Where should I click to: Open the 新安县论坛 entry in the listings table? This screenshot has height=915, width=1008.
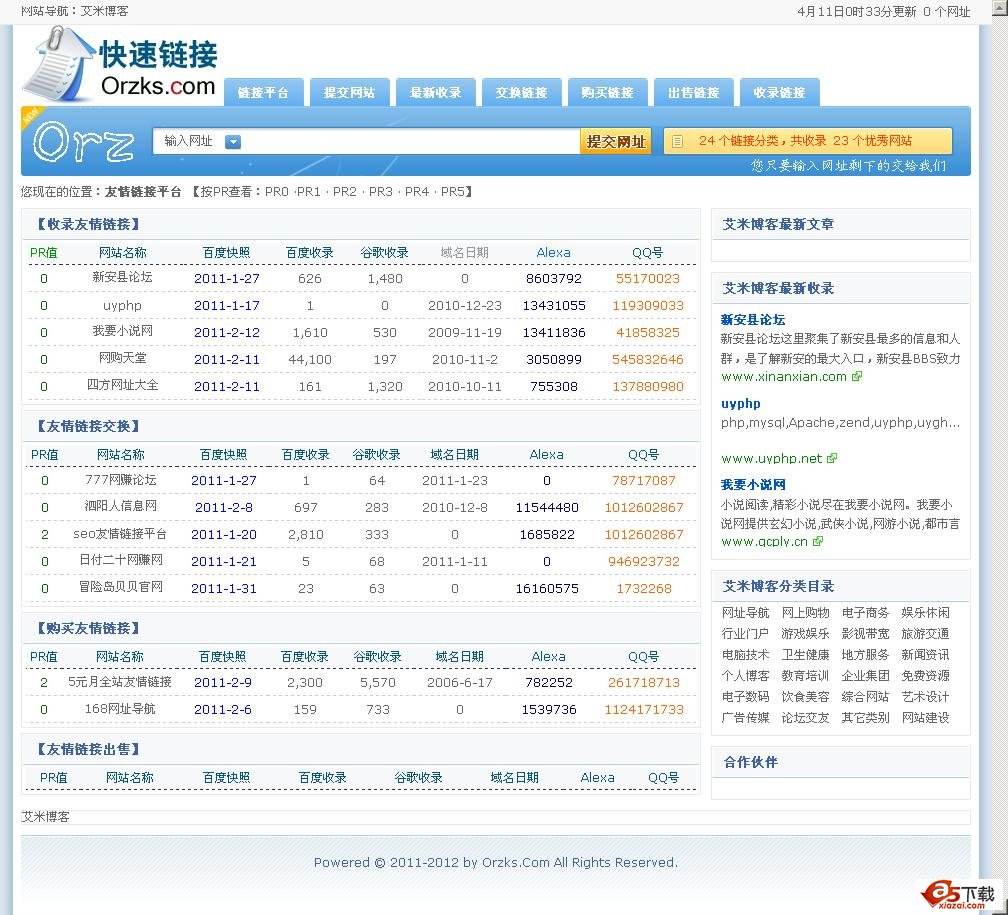coord(122,278)
